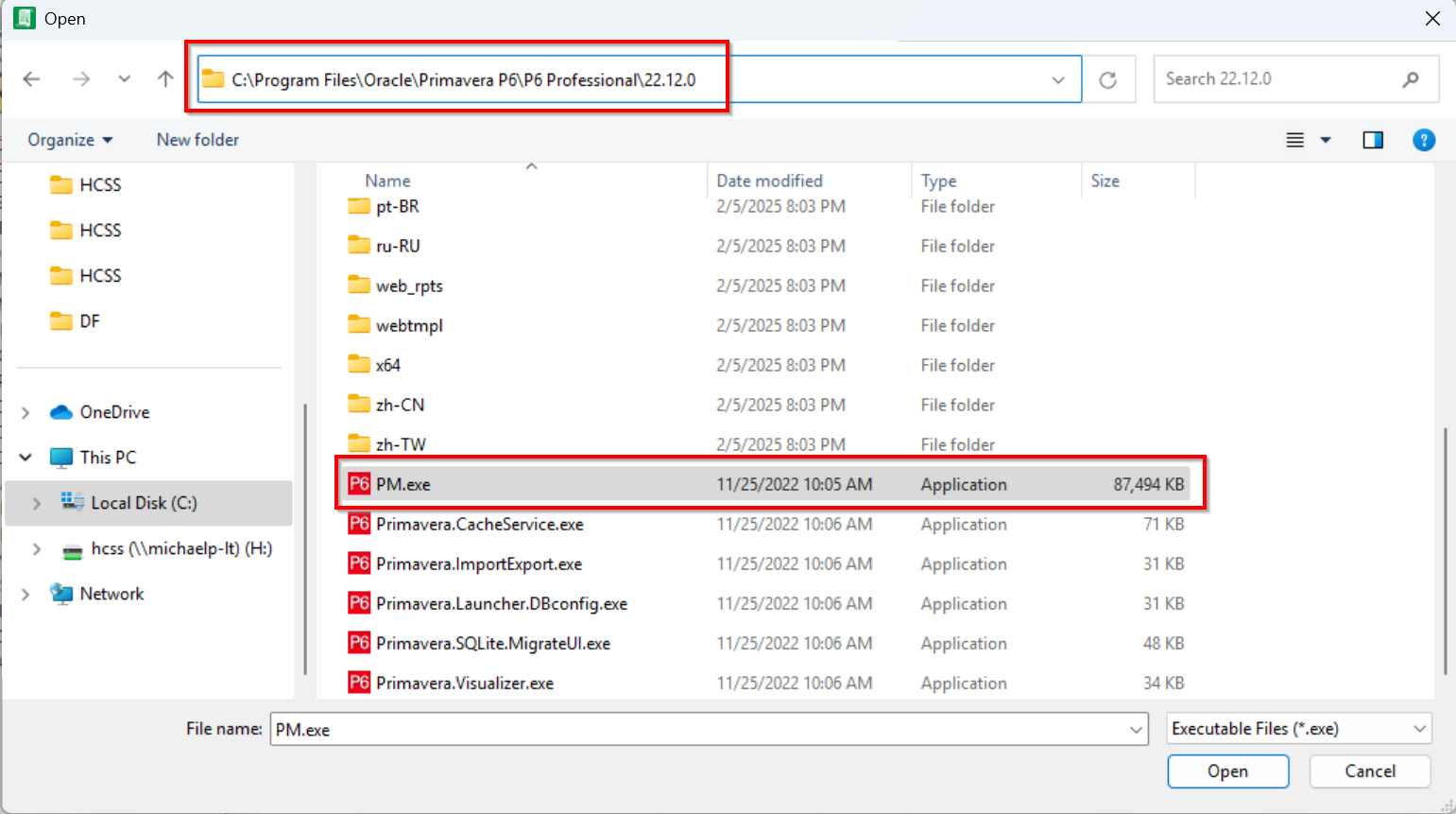Sort by Date modified column
The width and height of the screenshot is (1456, 814).
tap(769, 181)
